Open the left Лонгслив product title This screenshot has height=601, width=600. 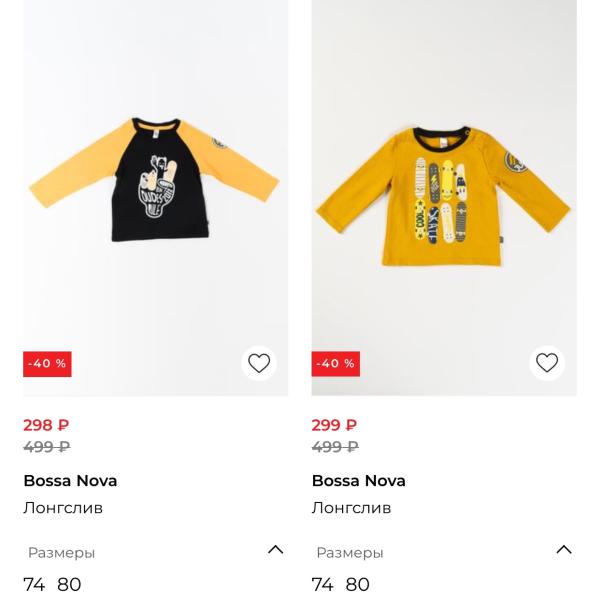[x=63, y=508]
